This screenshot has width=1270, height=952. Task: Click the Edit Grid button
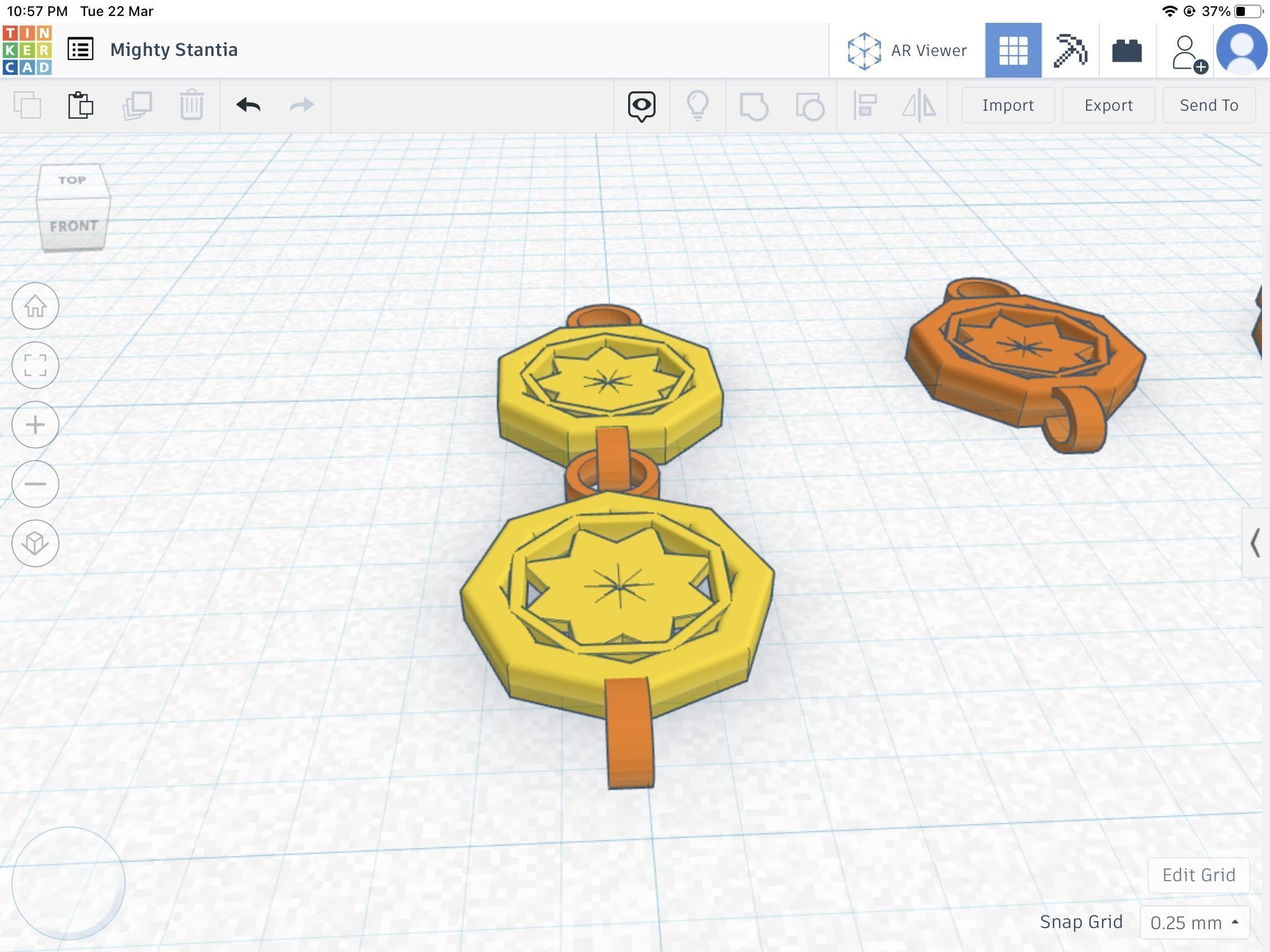click(x=1198, y=875)
